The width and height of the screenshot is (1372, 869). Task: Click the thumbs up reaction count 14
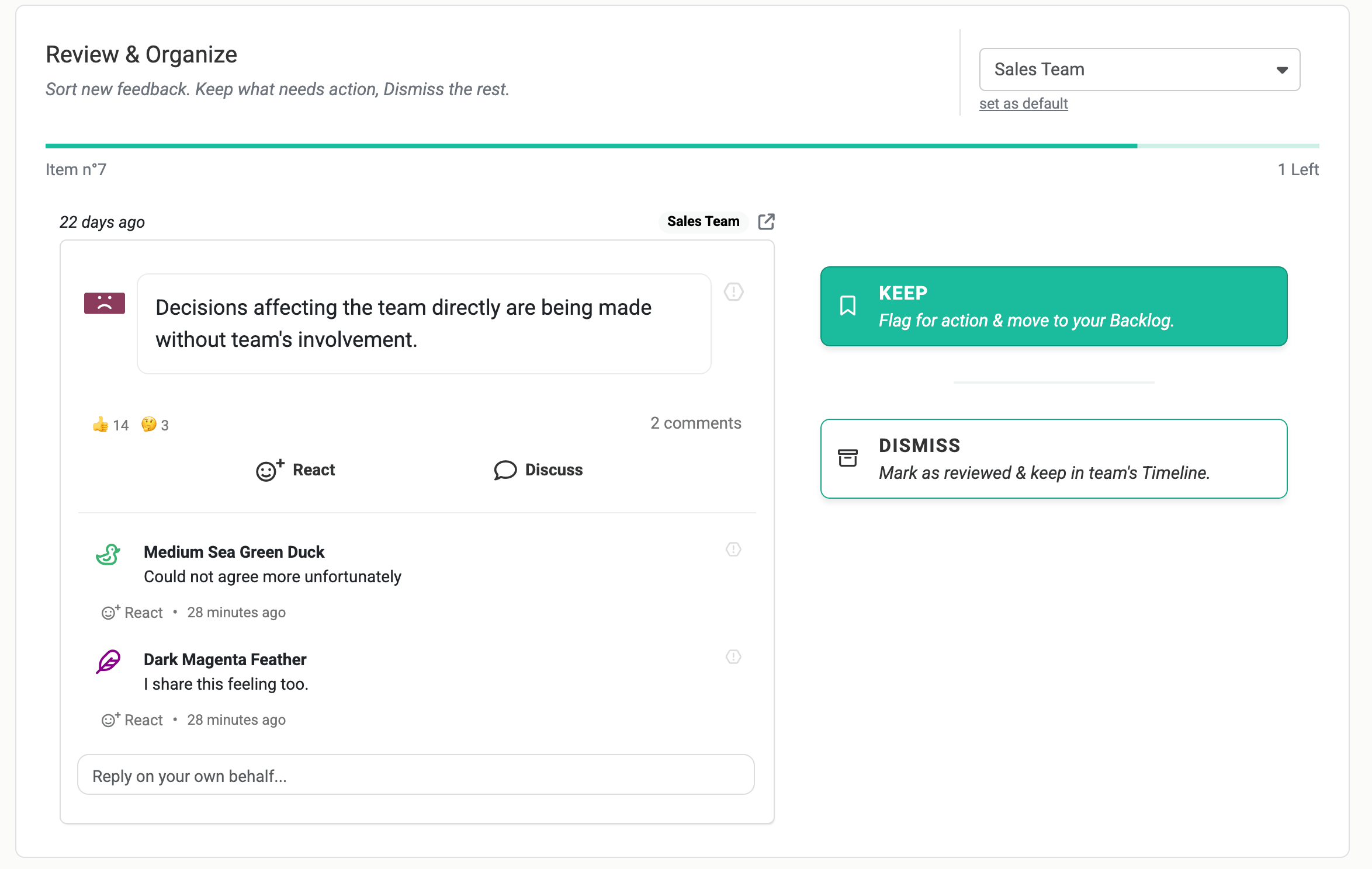(110, 425)
